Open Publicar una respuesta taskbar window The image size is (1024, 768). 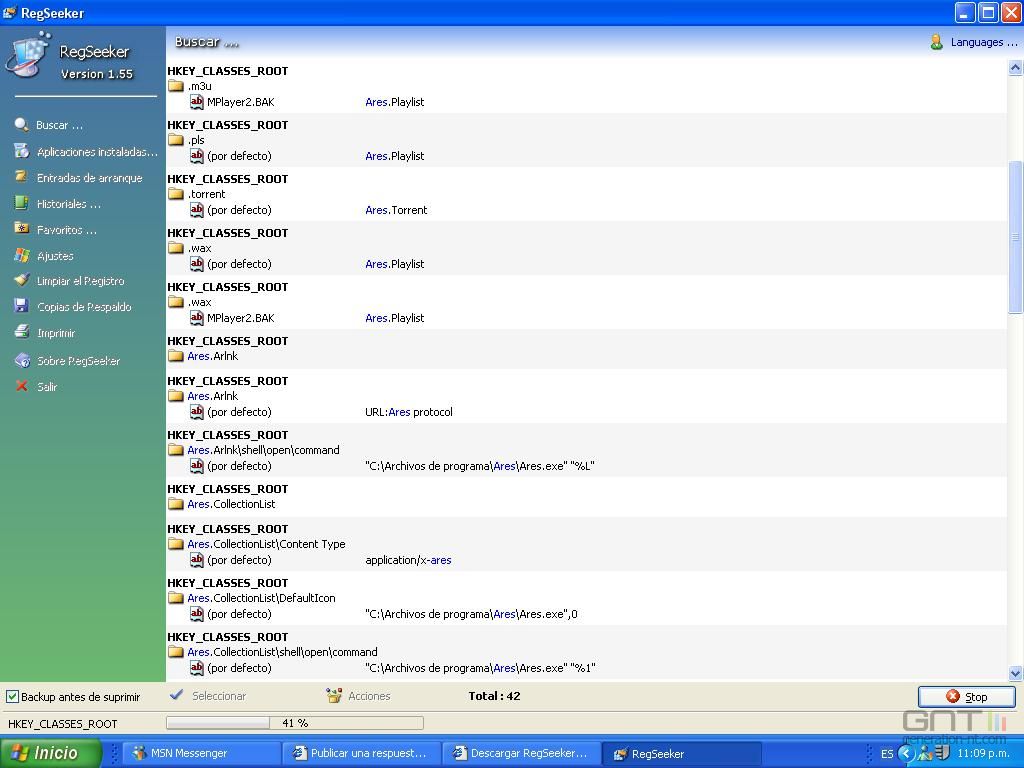(361, 753)
